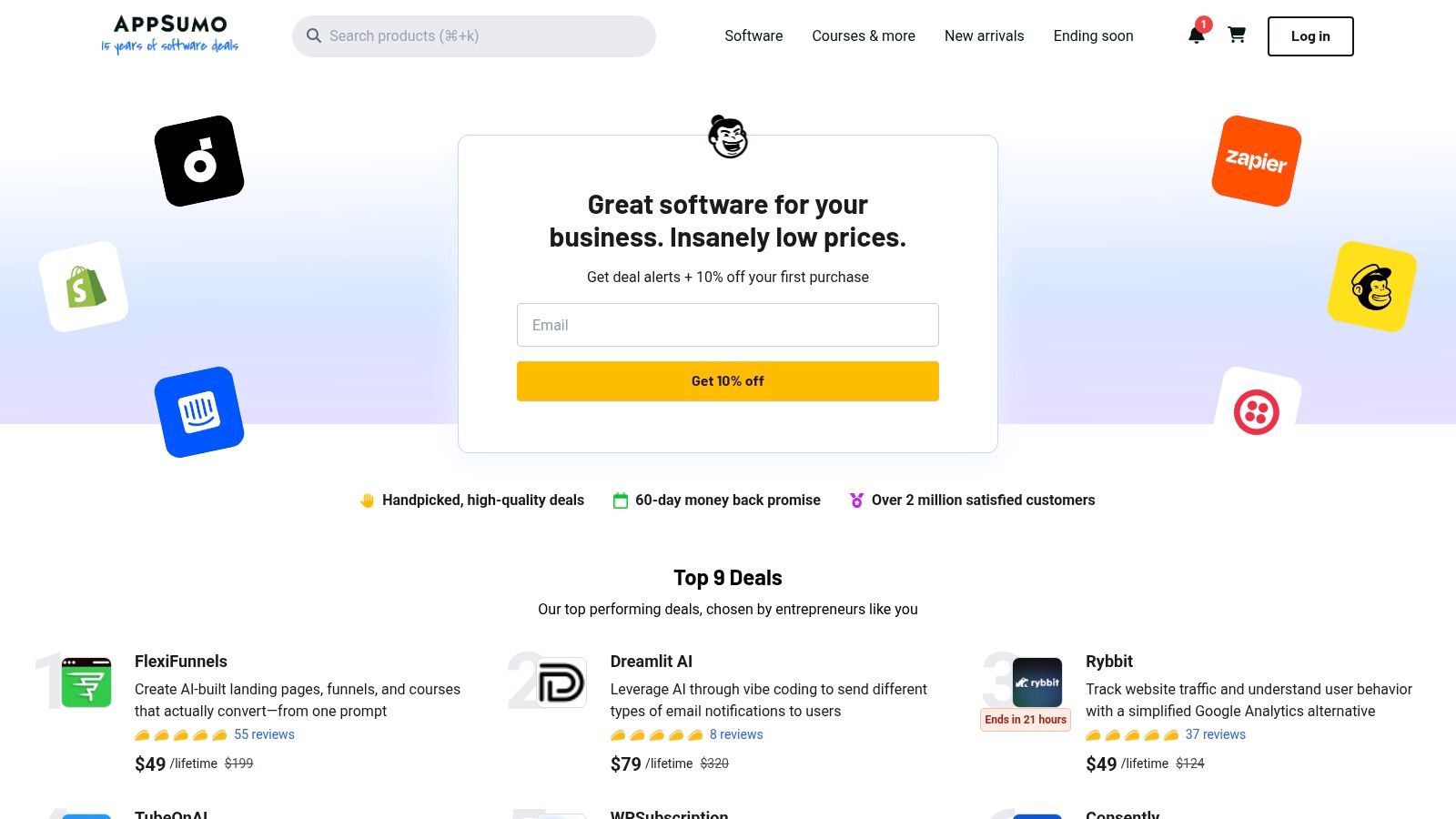This screenshot has width=1456, height=819.
Task: Click the red Twilio icon
Action: tap(1257, 411)
